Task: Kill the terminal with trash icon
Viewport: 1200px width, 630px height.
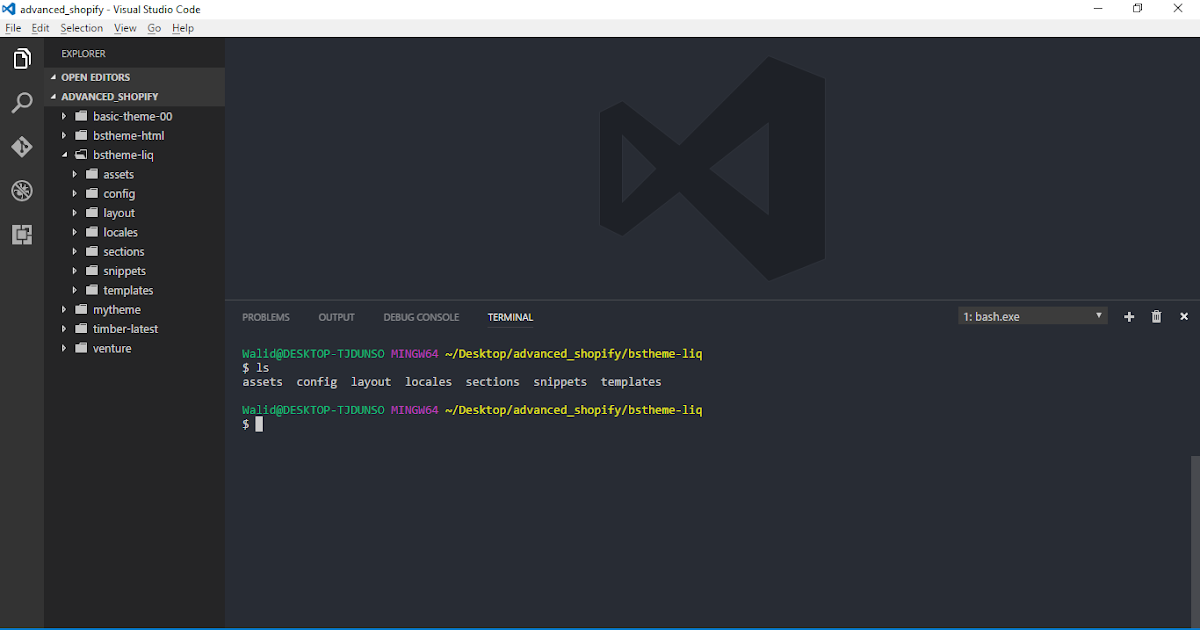Action: (1157, 317)
